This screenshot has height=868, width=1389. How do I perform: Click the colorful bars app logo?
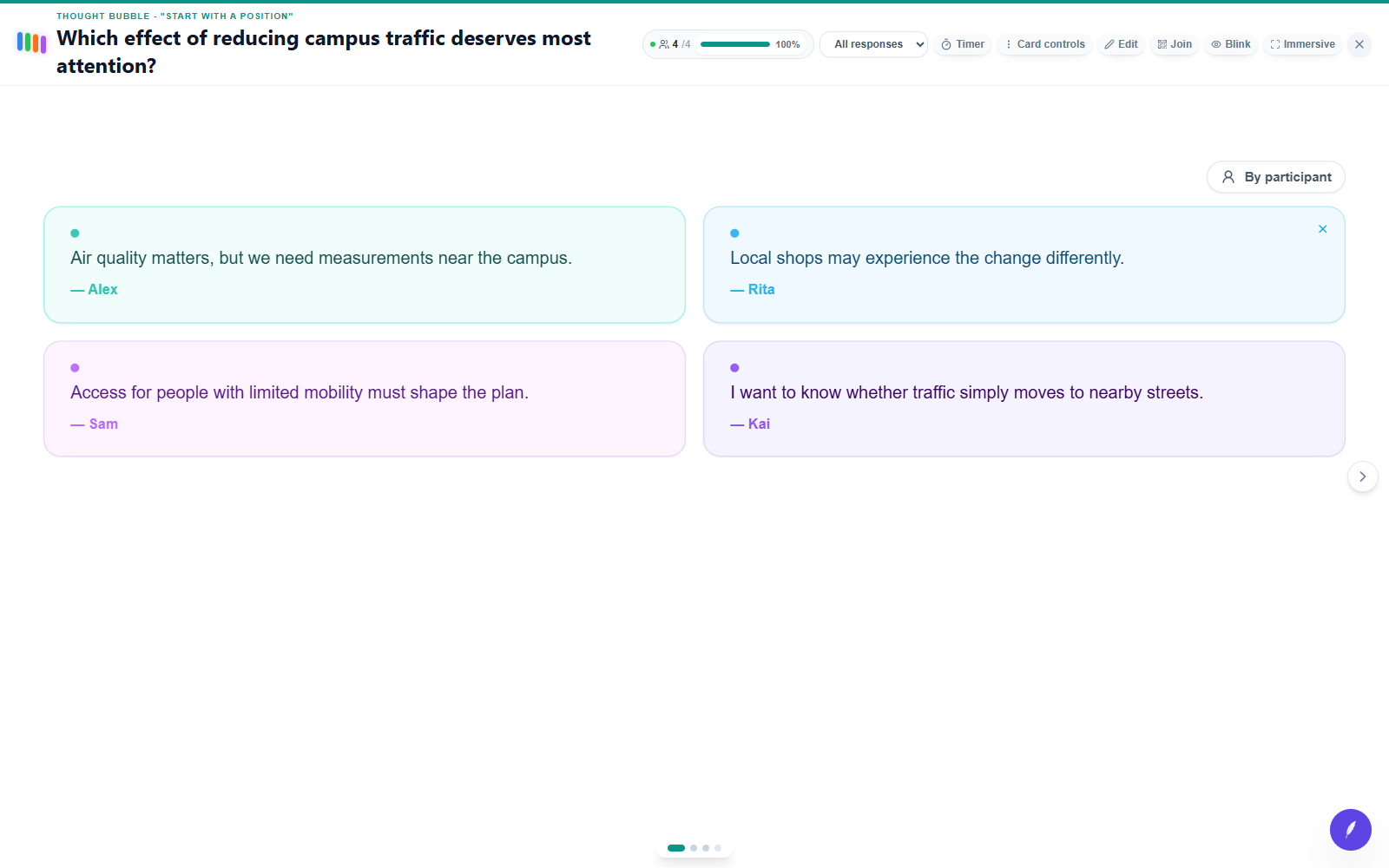[31, 43]
